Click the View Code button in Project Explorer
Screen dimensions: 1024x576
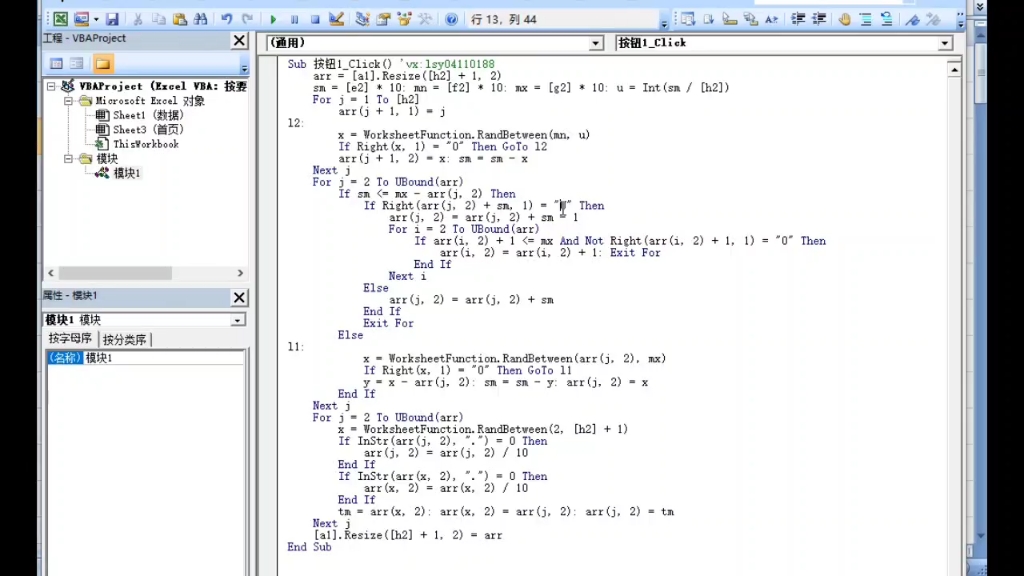(56, 63)
